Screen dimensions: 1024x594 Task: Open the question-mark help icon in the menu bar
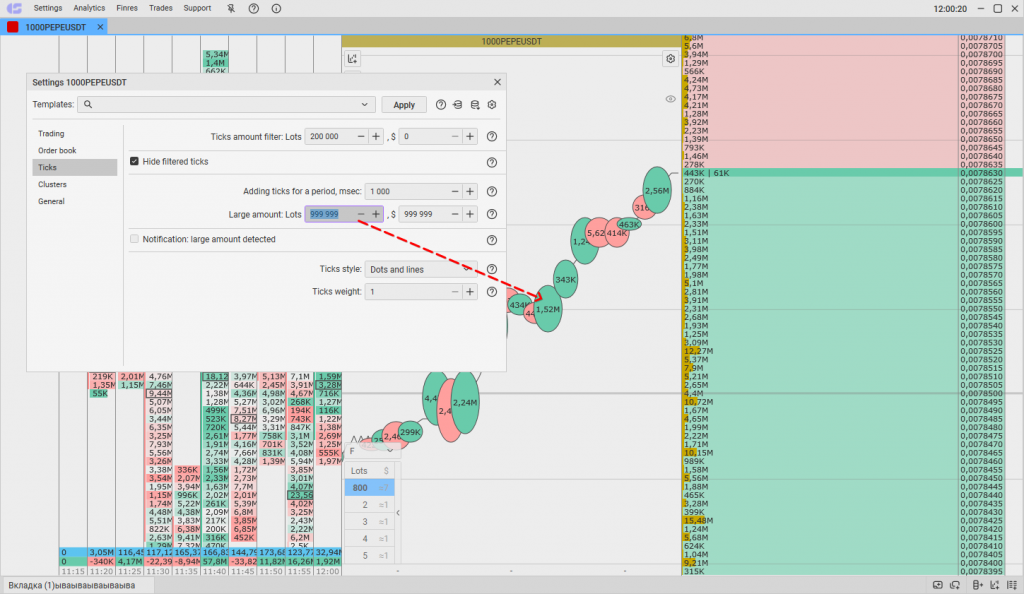tap(254, 8)
